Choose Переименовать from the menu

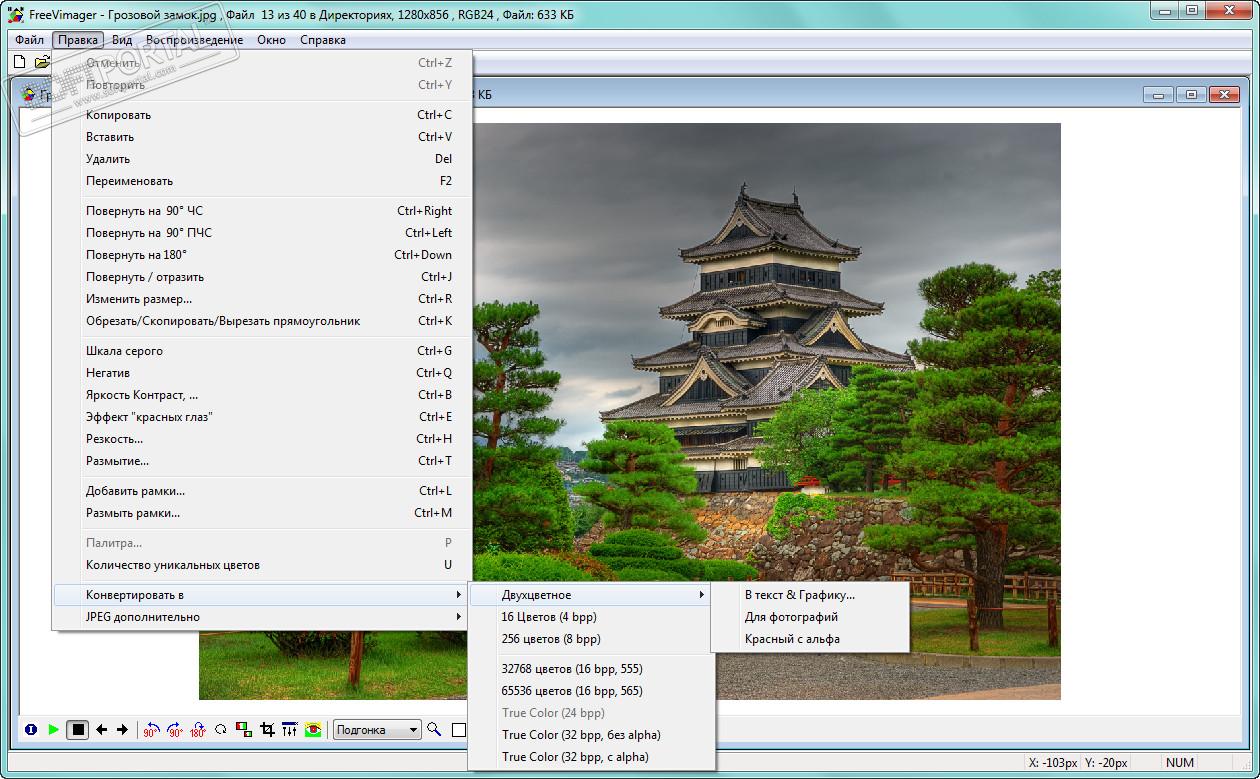point(261,181)
